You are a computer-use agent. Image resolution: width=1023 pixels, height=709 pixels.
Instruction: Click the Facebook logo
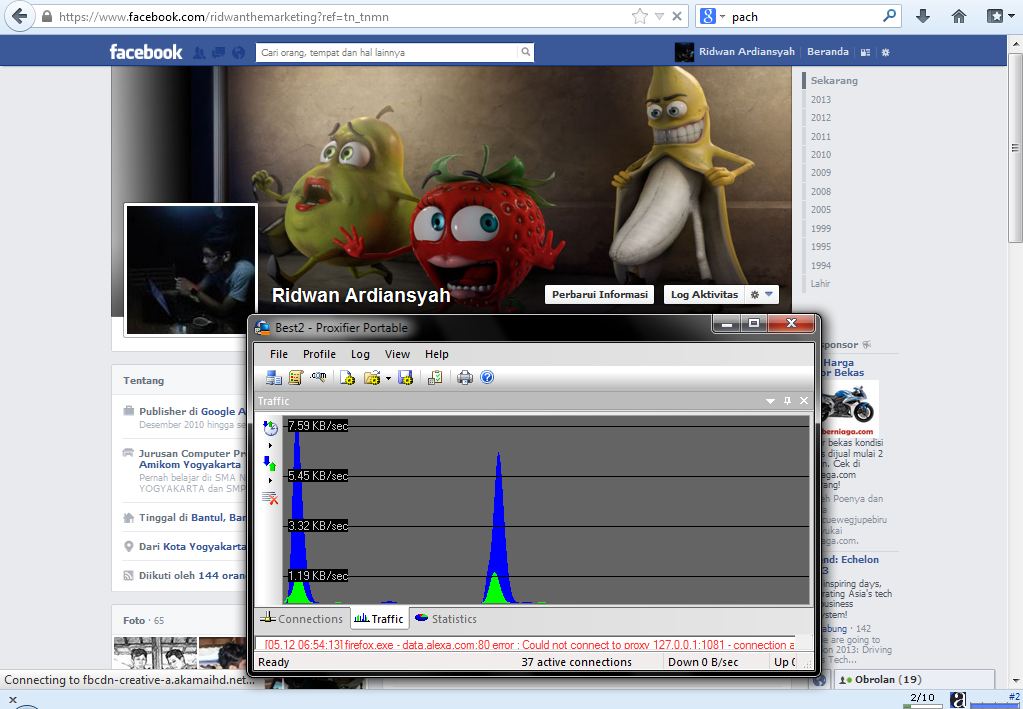click(145, 52)
